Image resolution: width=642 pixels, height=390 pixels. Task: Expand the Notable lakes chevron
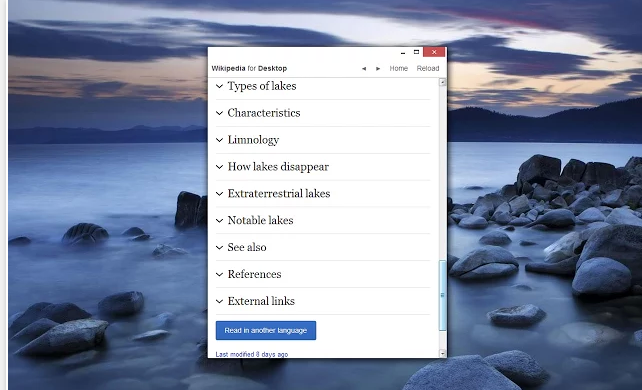tap(219, 221)
